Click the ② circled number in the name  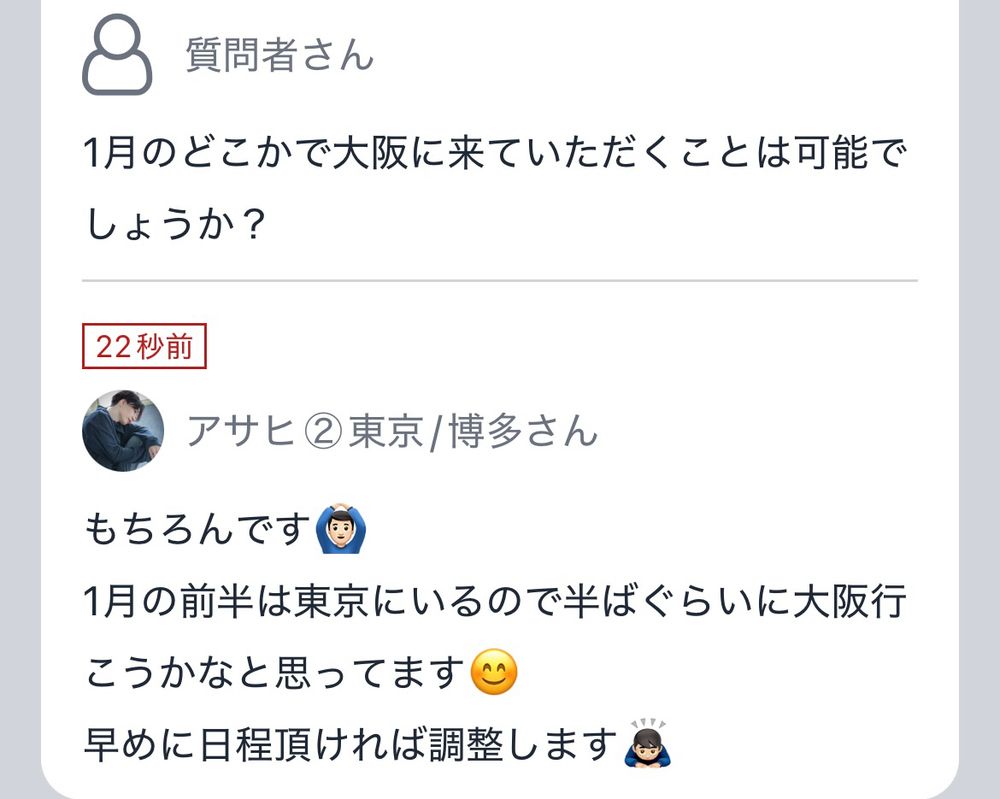[x=323, y=432]
